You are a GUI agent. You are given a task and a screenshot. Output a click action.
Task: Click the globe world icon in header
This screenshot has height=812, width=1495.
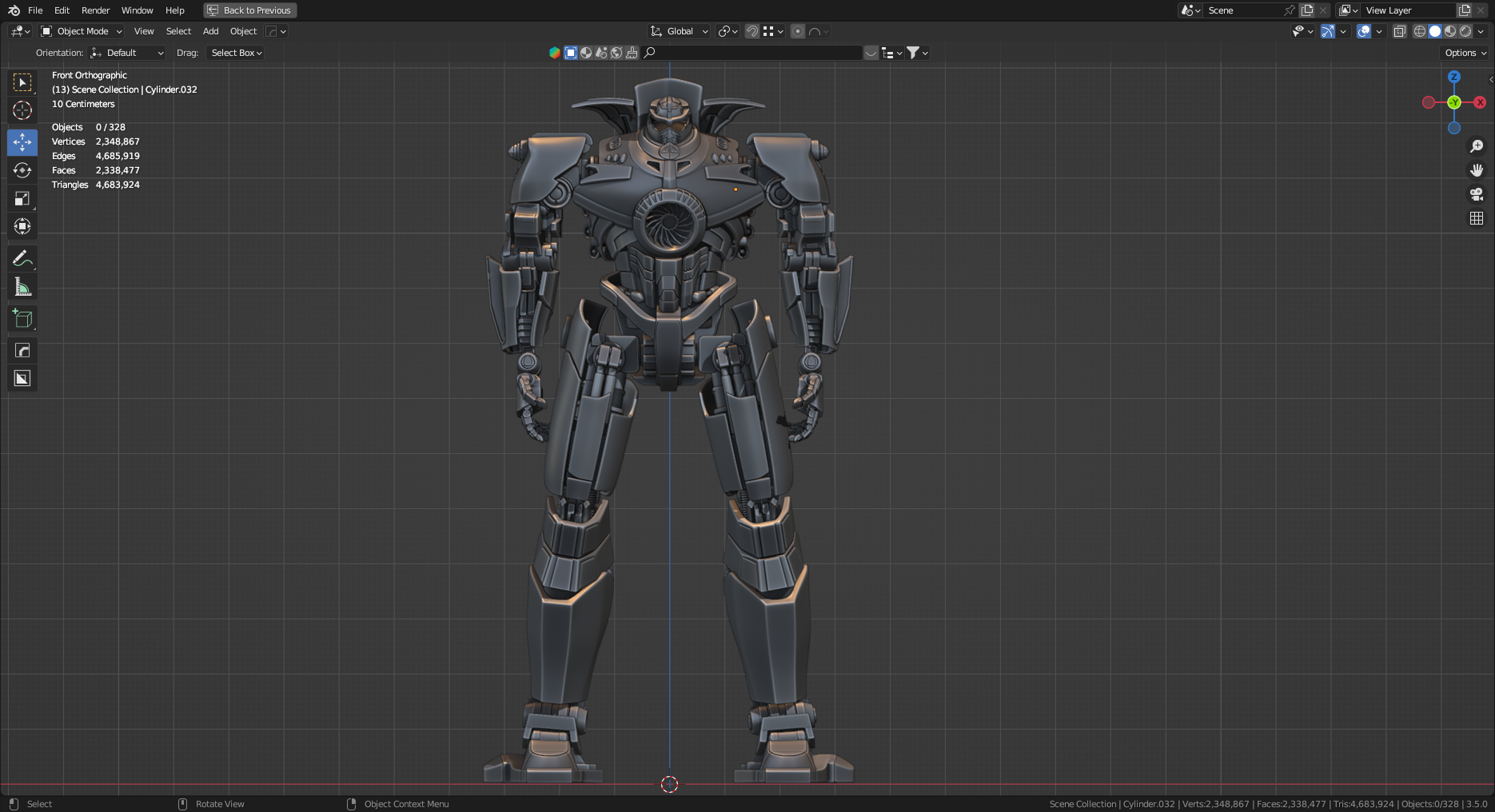(616, 53)
